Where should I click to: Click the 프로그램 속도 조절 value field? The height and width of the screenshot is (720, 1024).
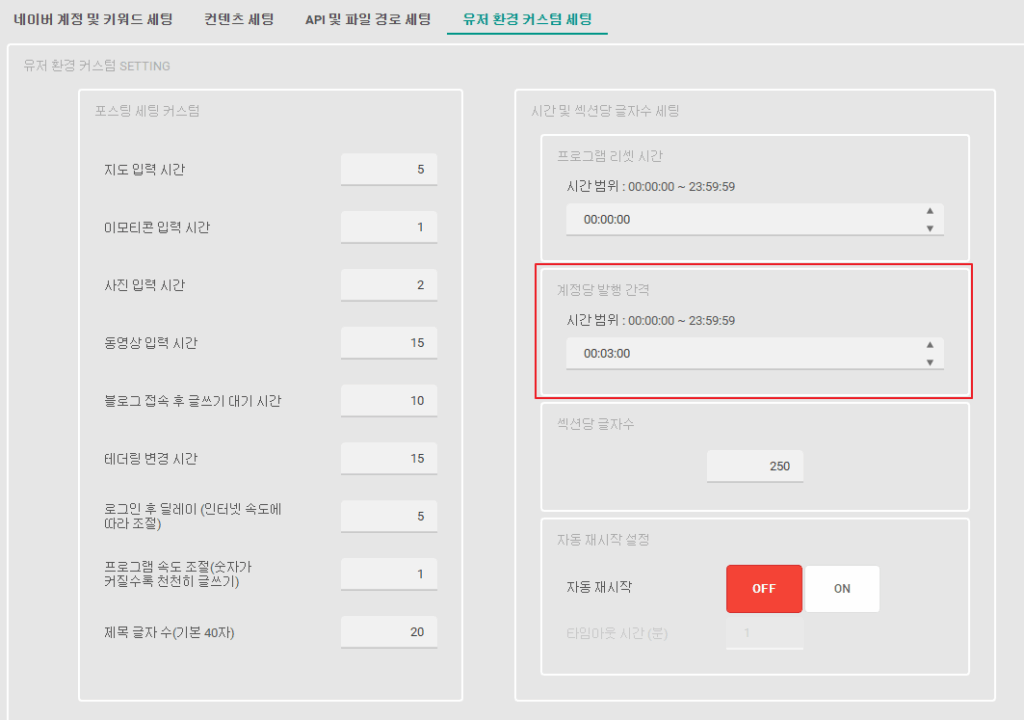(x=388, y=574)
